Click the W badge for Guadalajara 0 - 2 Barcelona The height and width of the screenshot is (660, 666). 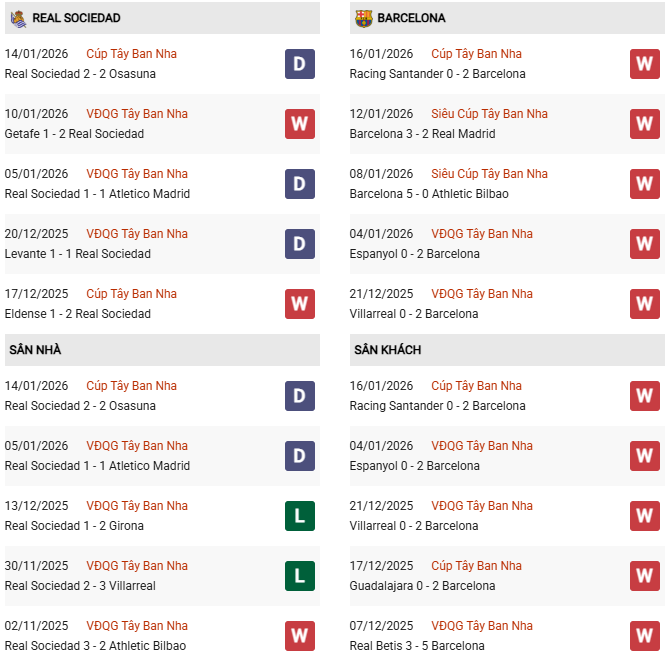(644, 576)
